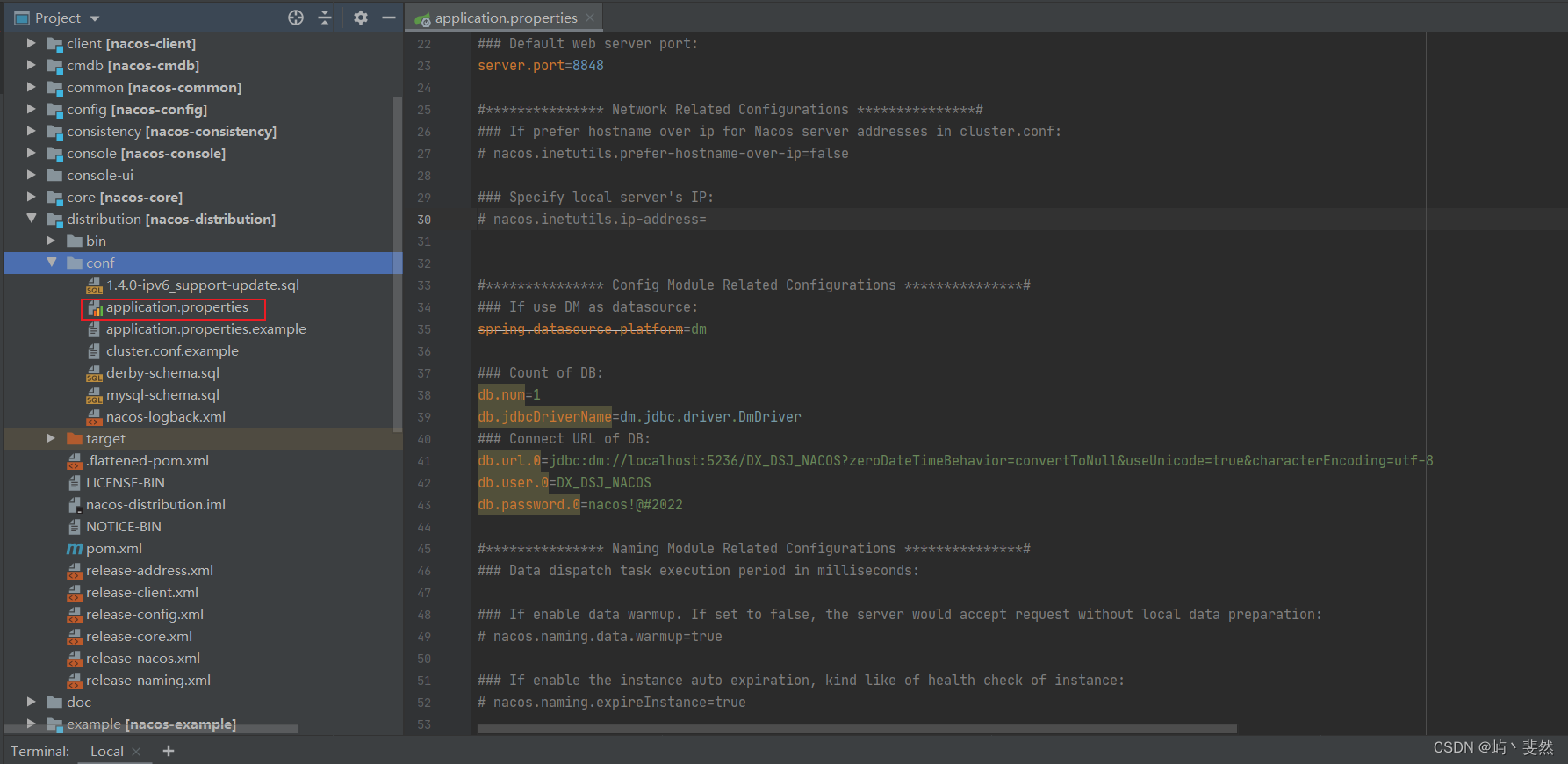Select application.properties in the project tree
This screenshot has height=764, width=1568.
coord(176,307)
